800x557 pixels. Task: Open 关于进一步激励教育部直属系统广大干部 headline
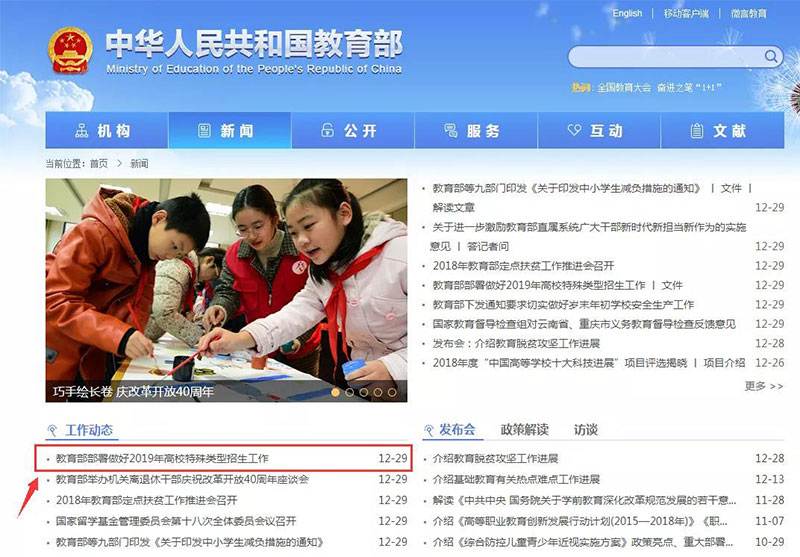tap(589, 227)
